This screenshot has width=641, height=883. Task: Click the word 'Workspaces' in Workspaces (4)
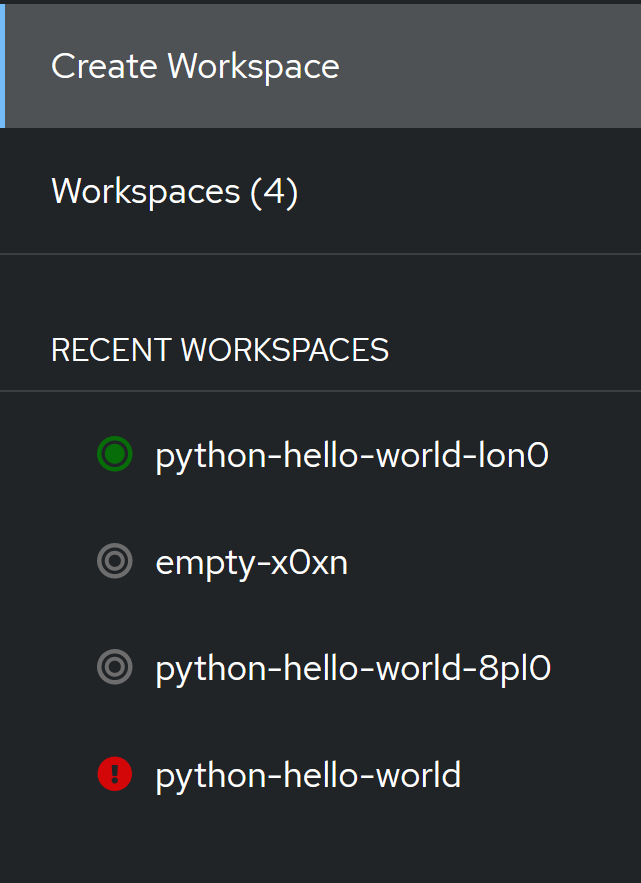coord(146,191)
